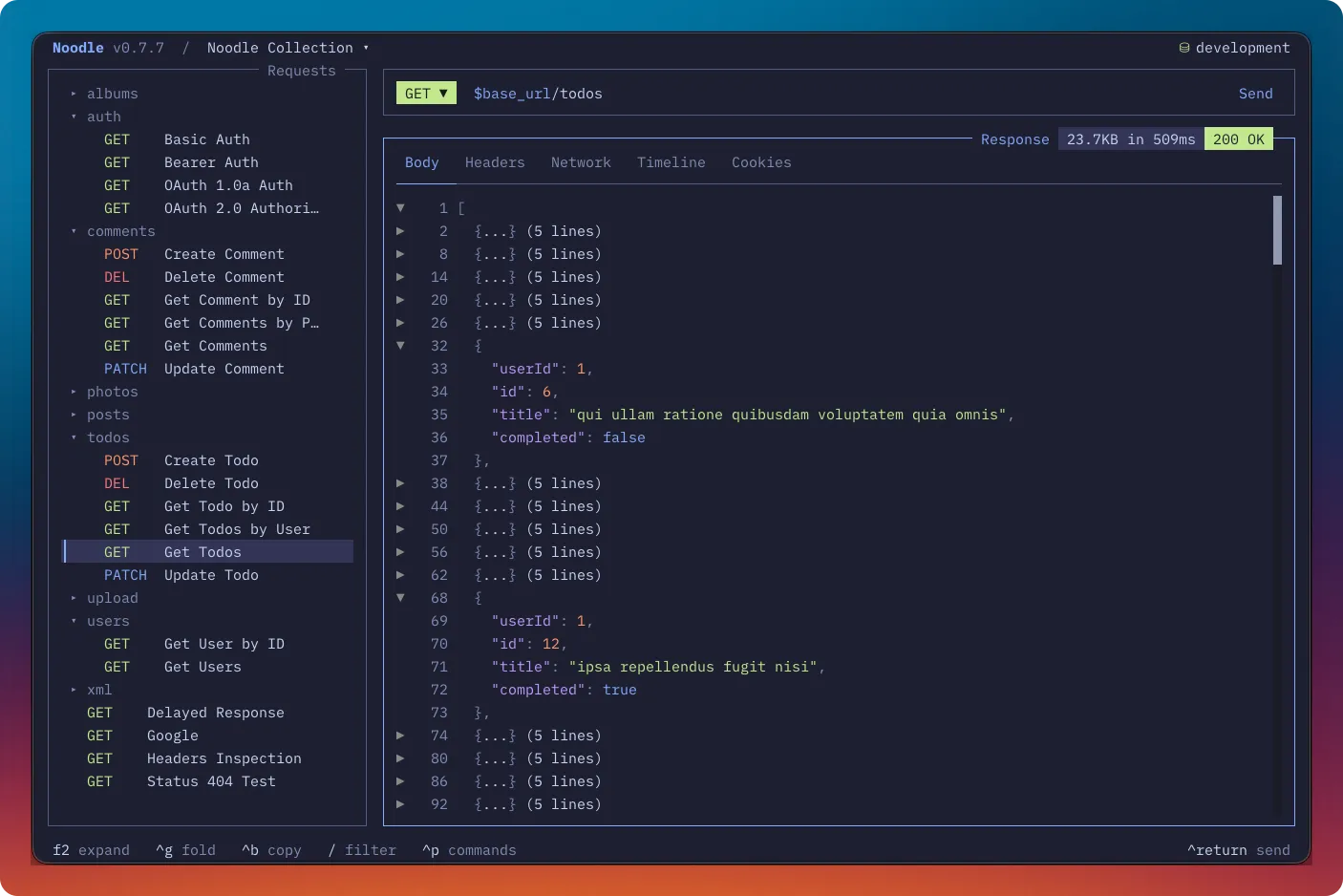Screen dimensions: 1343x896
Task: Send the request
Action: 1256,94
